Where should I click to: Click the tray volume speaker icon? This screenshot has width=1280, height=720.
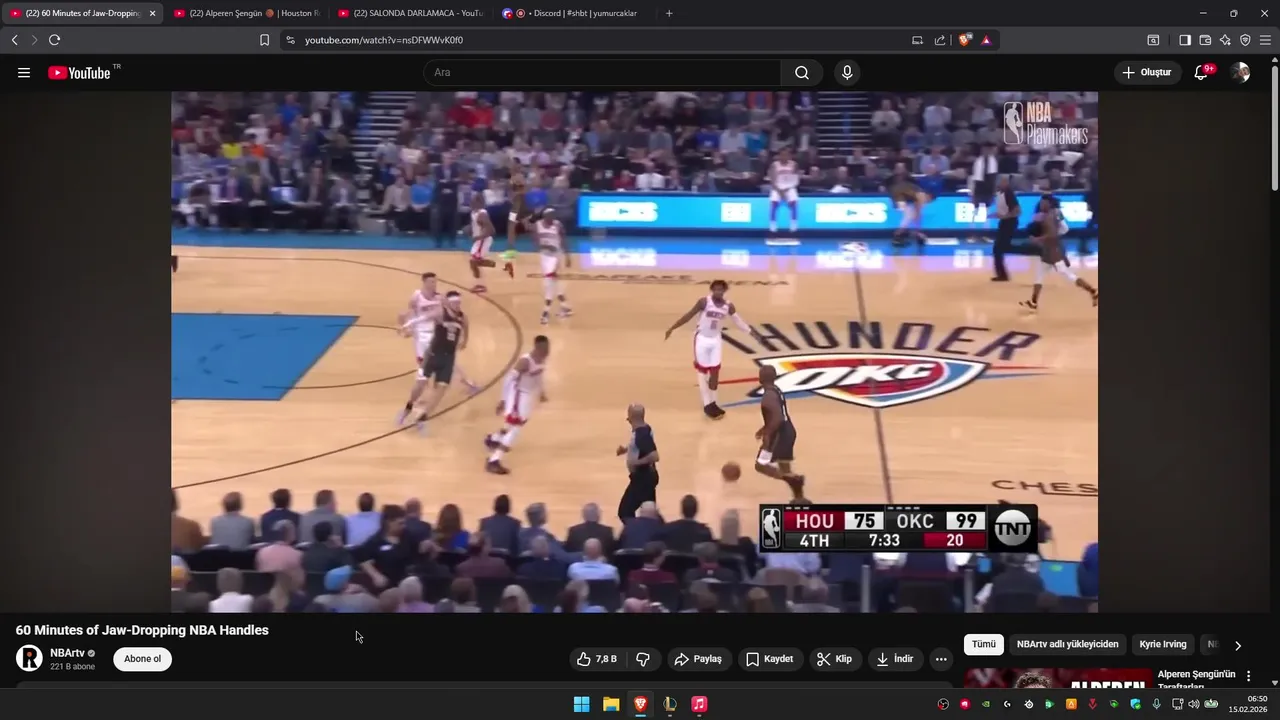point(1193,704)
